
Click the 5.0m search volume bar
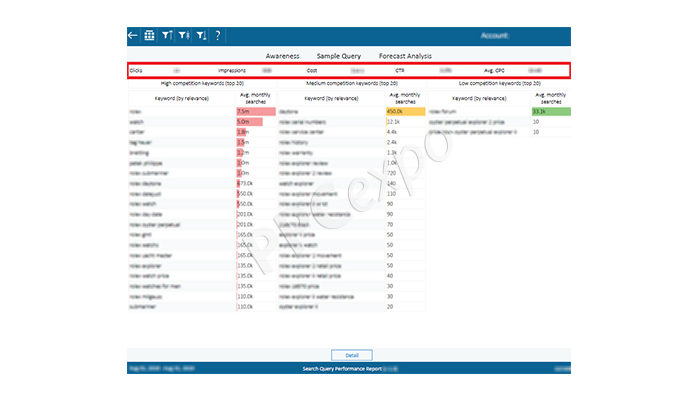[x=249, y=122]
